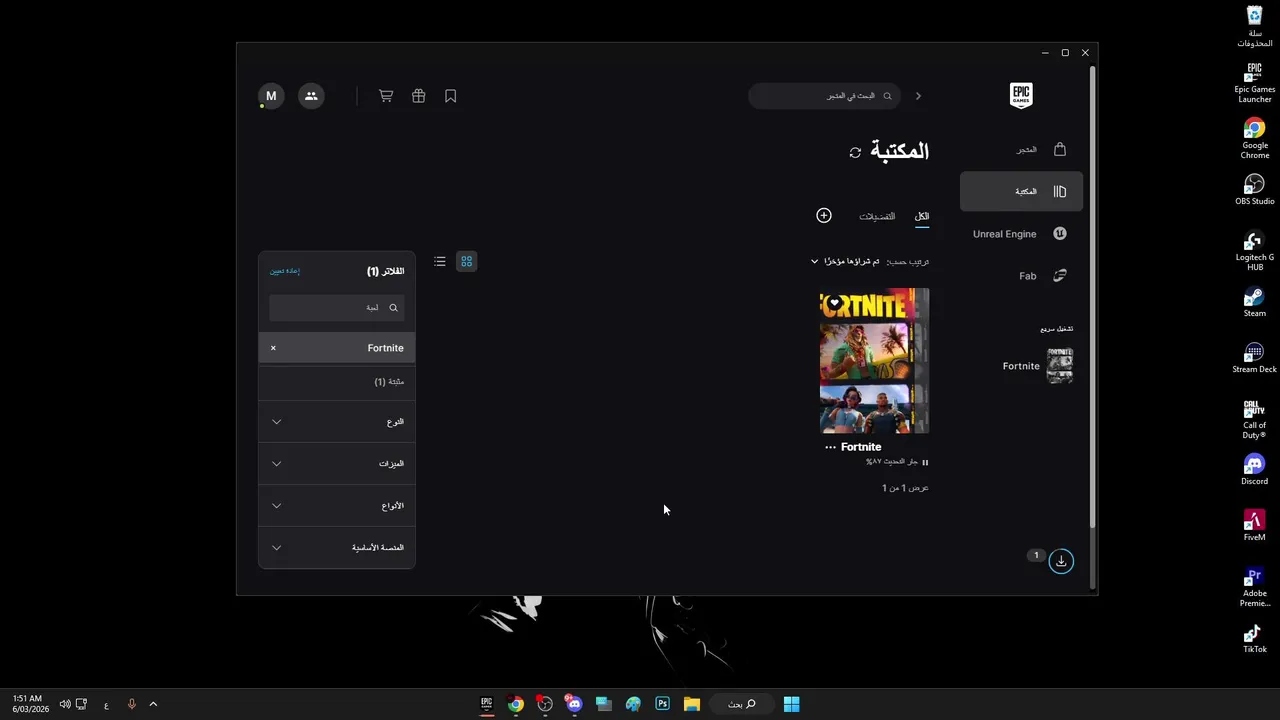Click the Windows Start button
Screen dimensions: 1280x720
(x=791, y=704)
